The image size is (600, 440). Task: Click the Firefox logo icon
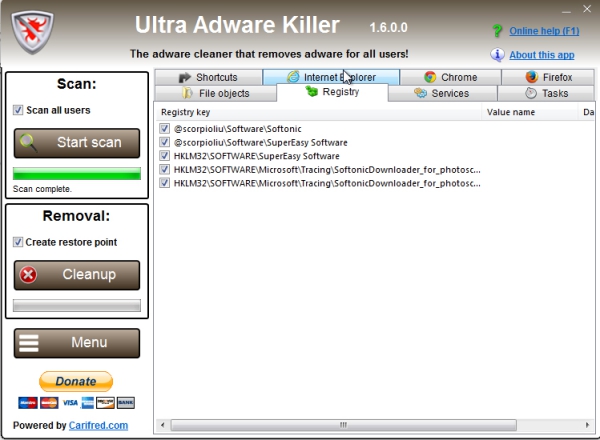click(x=532, y=77)
